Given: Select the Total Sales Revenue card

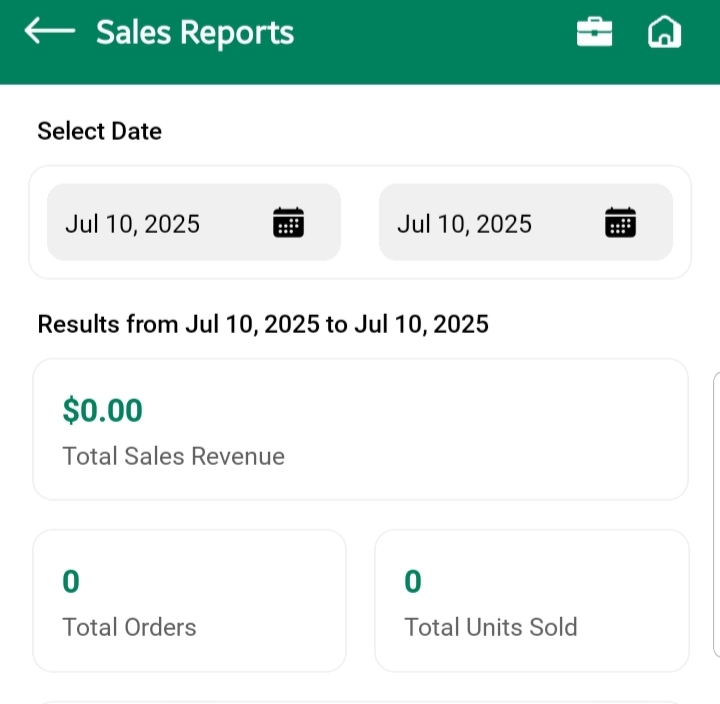Looking at the screenshot, I should pyautogui.click(x=360, y=429).
